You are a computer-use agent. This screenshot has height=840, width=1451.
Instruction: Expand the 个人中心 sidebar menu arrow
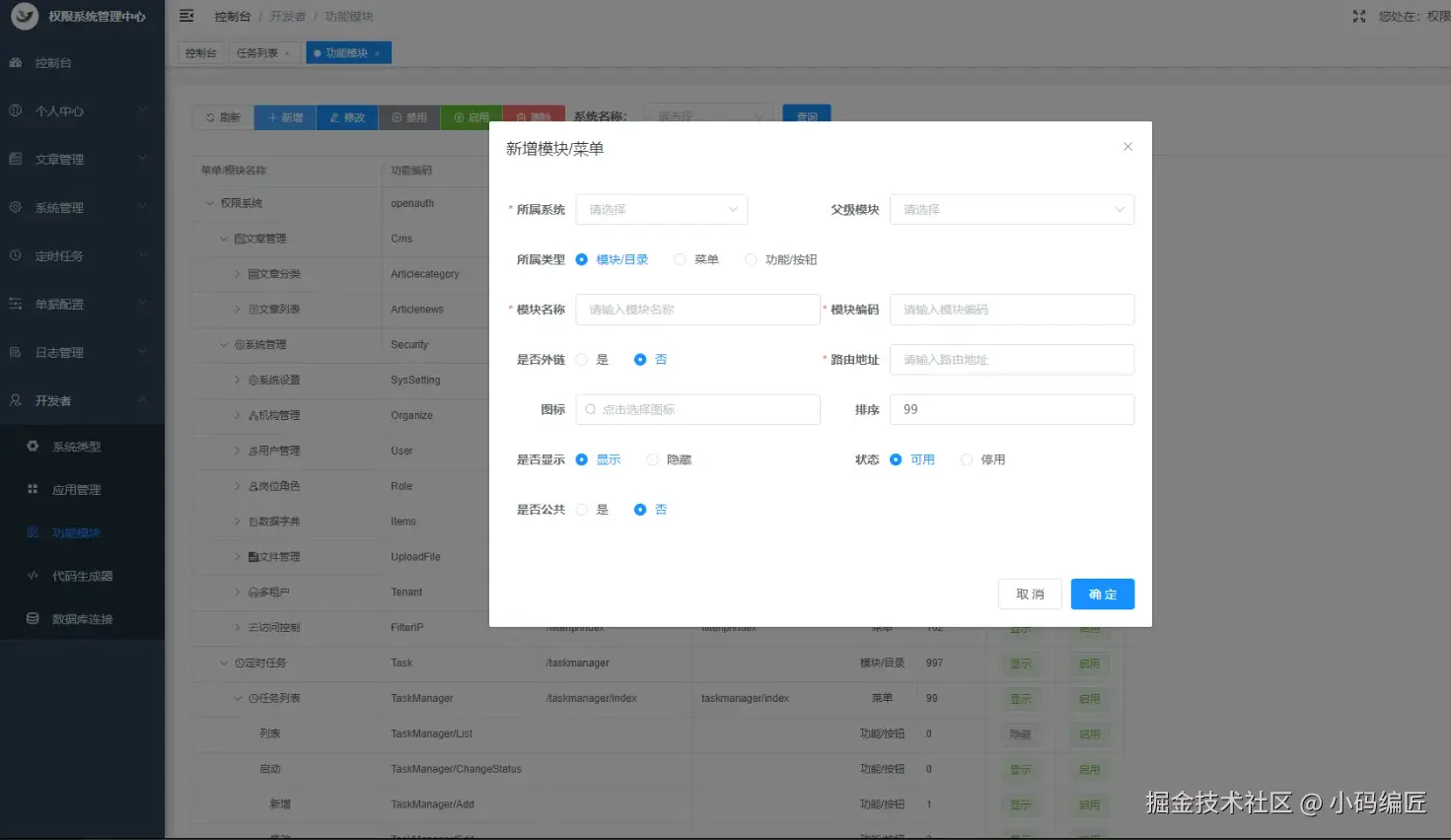click(x=142, y=110)
